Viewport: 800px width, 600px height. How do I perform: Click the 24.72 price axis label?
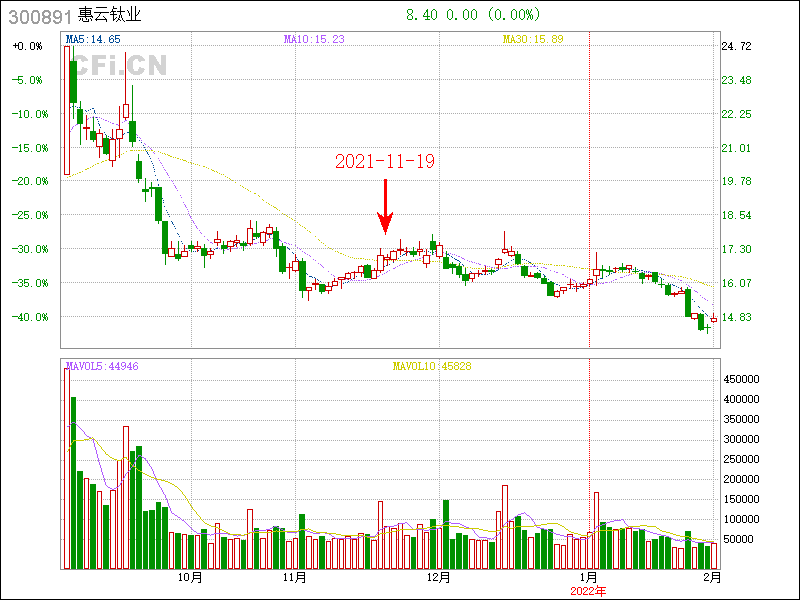coord(736,47)
